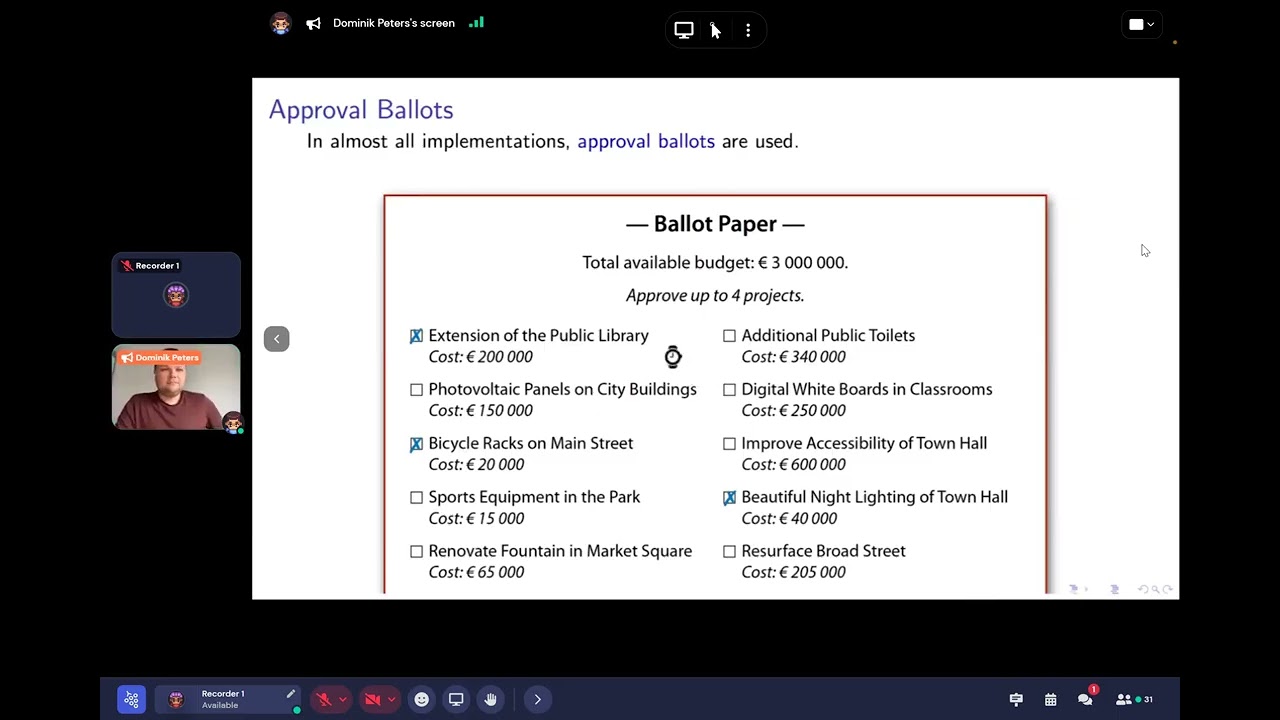
Task: Check Sports Equipment in the Park
Action: point(416,497)
